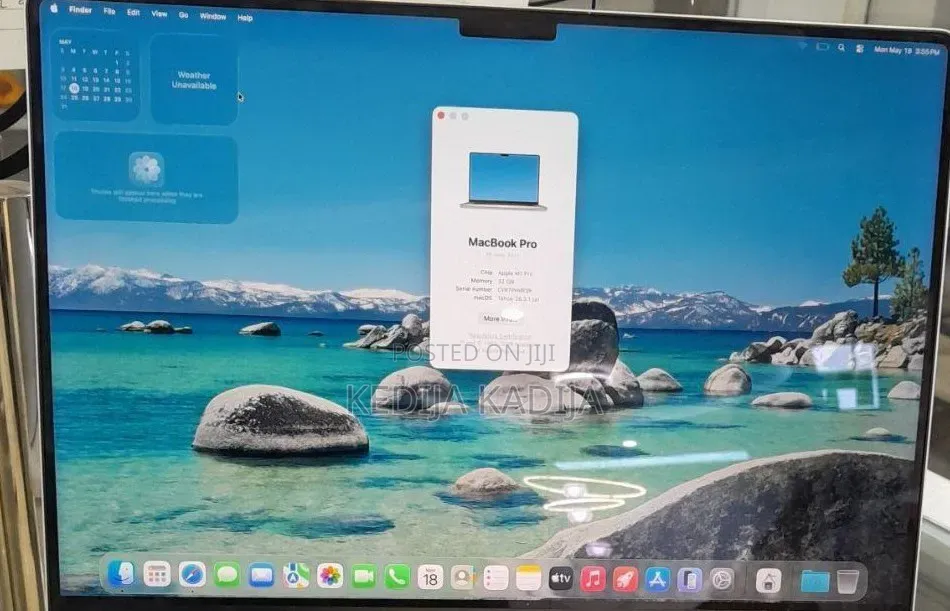
Task: Open the Edit menu
Action: click(133, 13)
